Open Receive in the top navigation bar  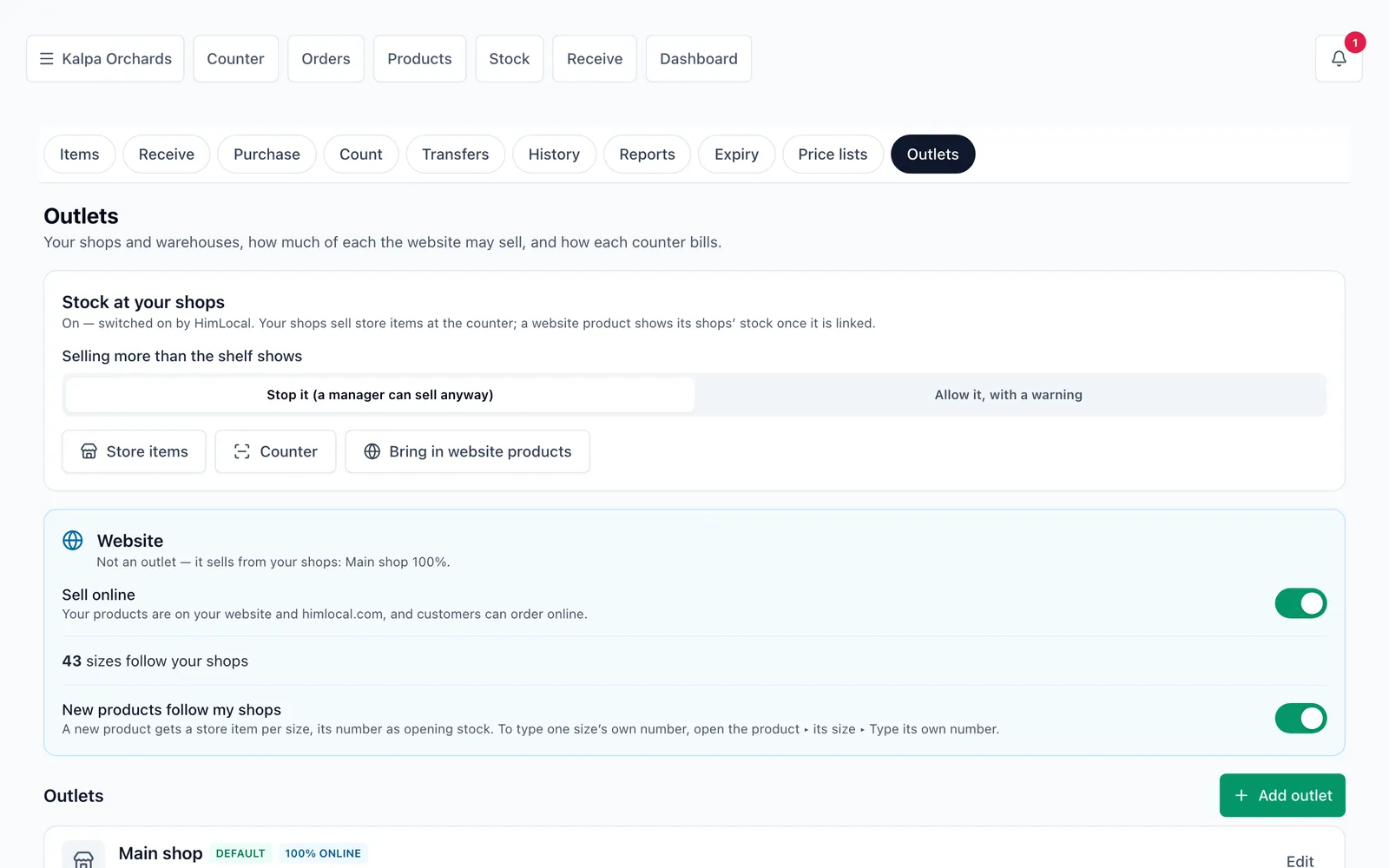[x=595, y=59]
